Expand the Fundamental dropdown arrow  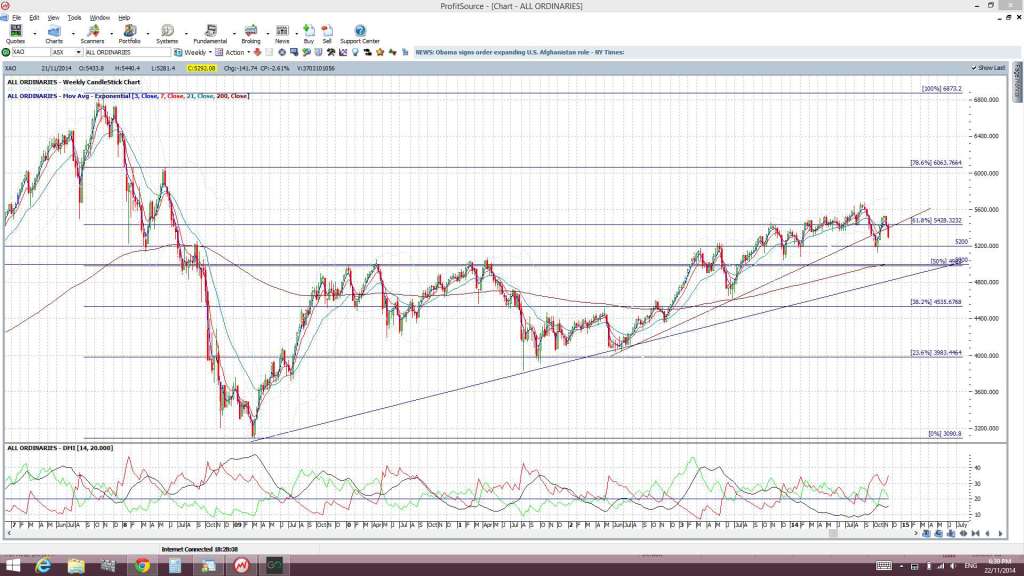pos(234,33)
